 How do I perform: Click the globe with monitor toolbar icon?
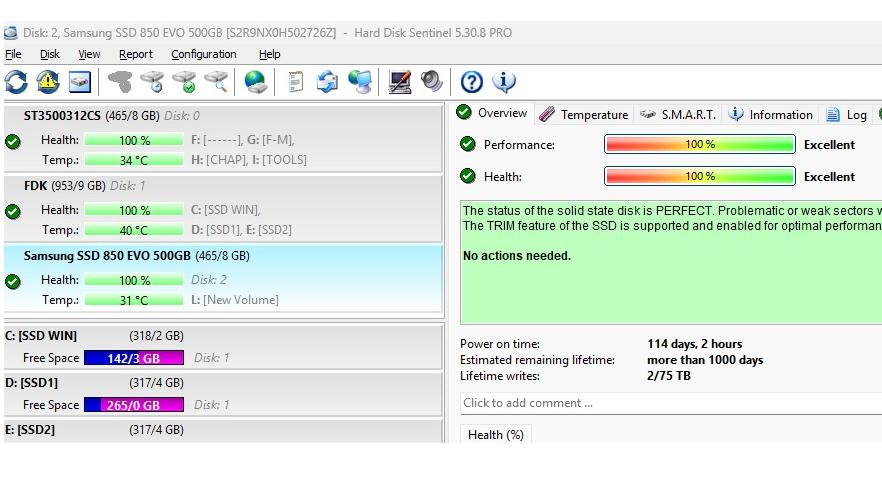[359, 82]
